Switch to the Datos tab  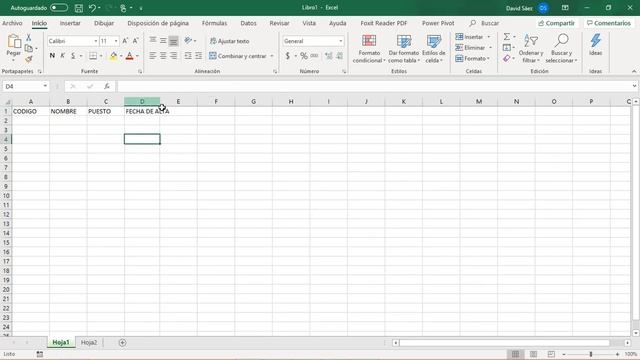(x=248, y=23)
